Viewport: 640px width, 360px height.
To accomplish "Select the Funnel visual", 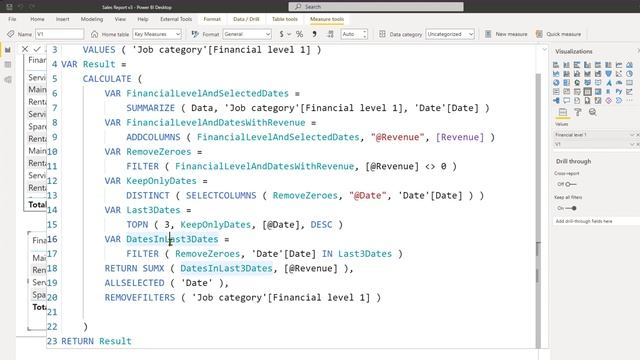I will (x=609, y=74).
